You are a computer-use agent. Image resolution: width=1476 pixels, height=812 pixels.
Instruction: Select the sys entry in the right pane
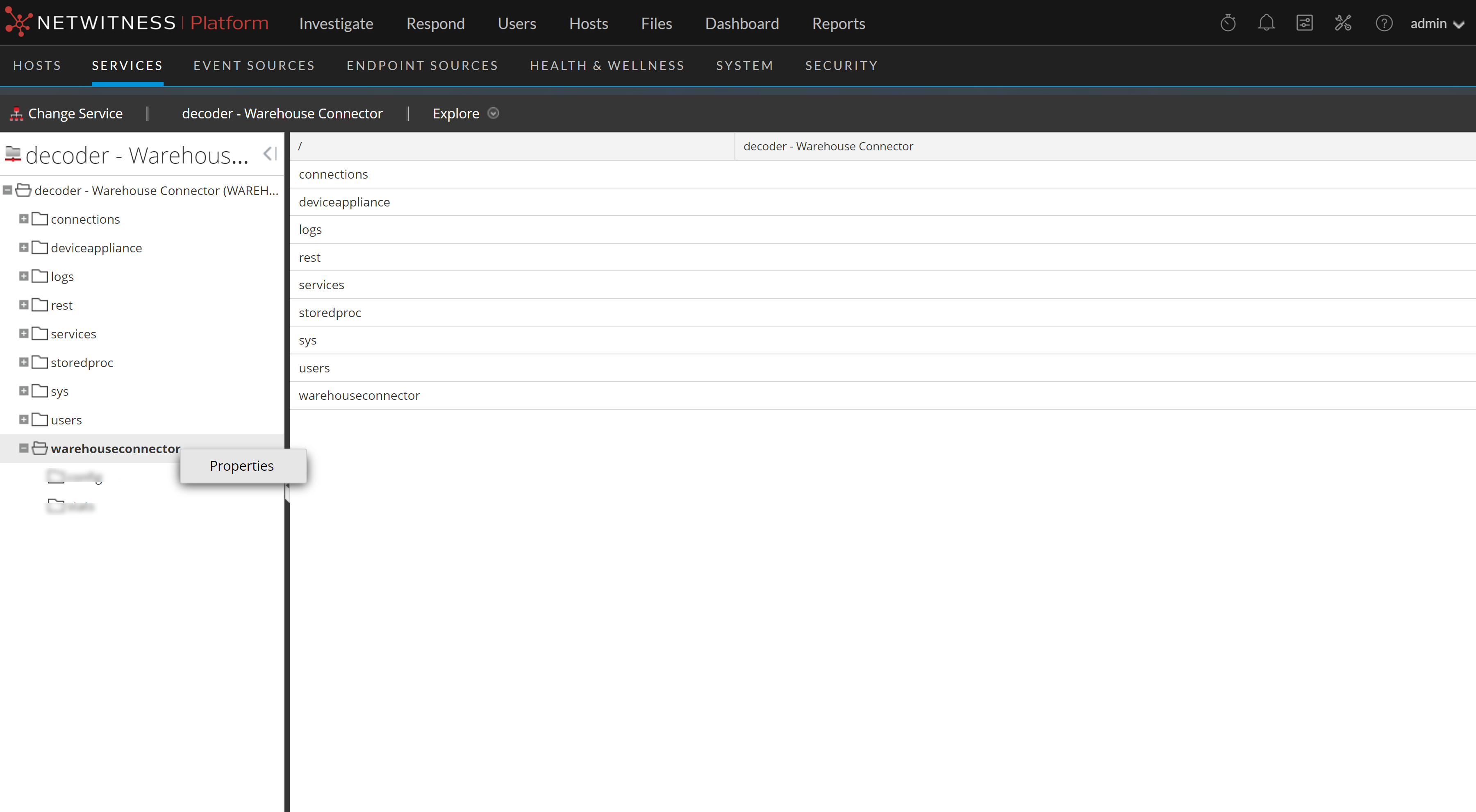pos(308,340)
